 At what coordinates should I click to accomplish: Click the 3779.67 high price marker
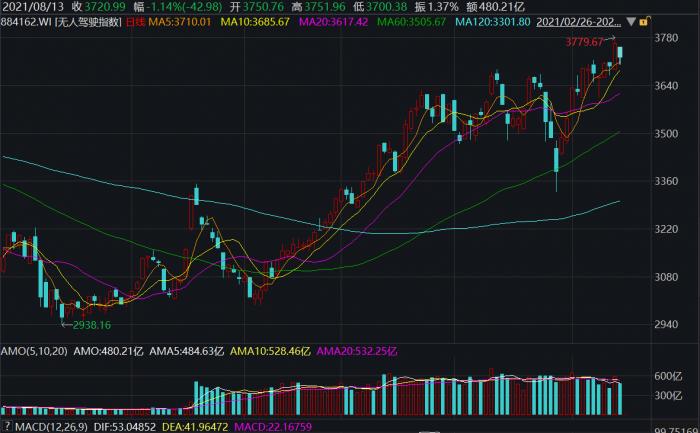tap(584, 42)
